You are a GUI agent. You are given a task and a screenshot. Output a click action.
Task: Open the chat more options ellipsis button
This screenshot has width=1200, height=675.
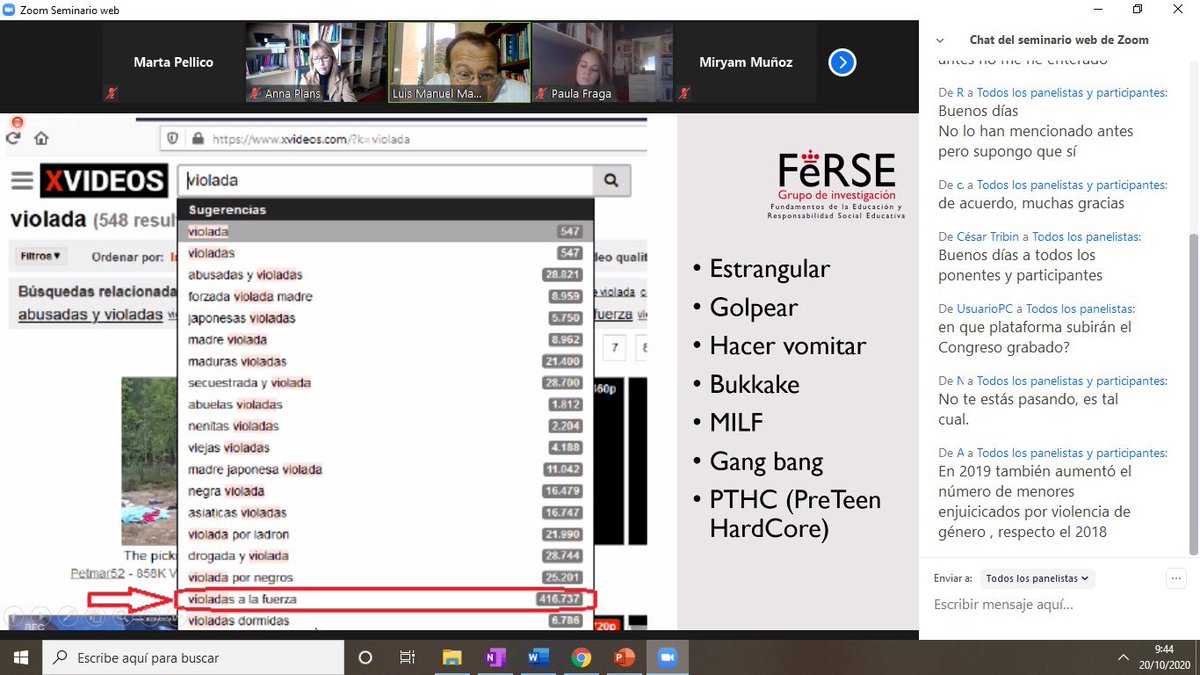1176,578
